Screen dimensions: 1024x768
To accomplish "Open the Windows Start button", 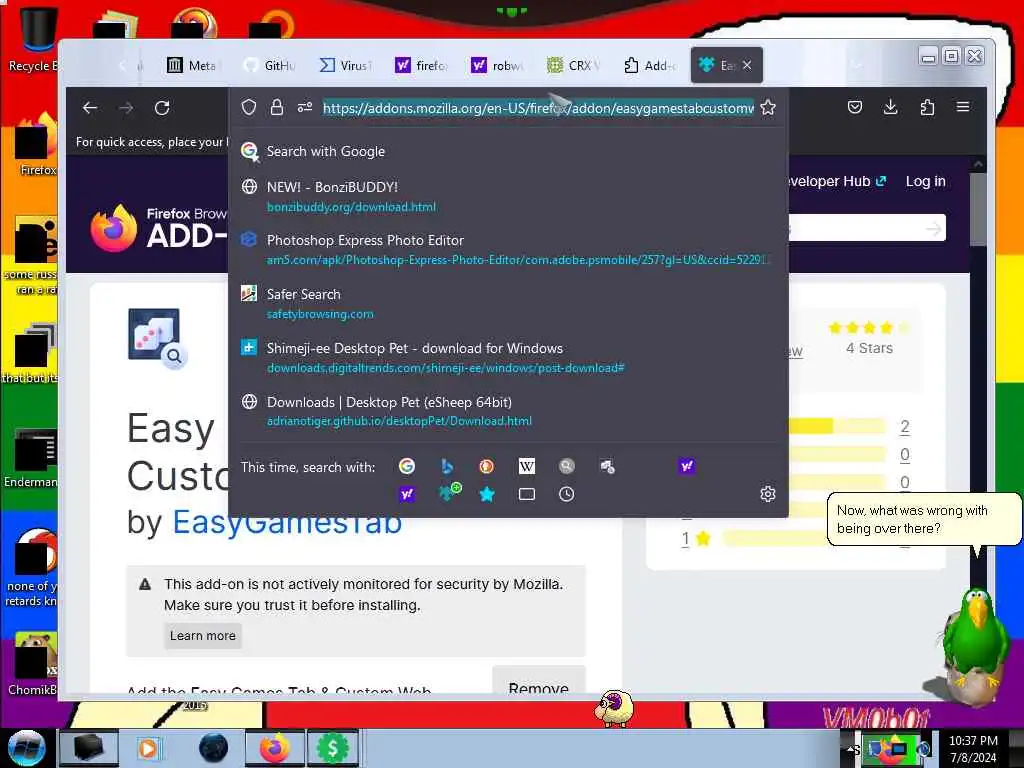I will [x=26, y=748].
